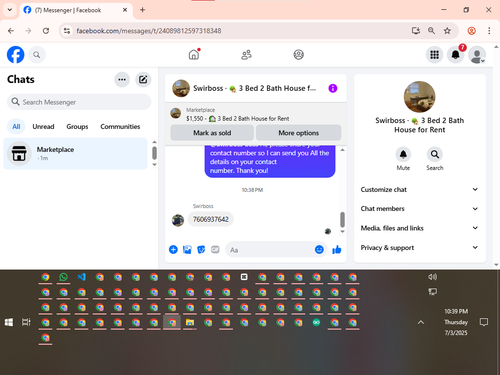The image size is (500, 375).
Task: Select the Groups chats filter
Action: [x=77, y=127]
